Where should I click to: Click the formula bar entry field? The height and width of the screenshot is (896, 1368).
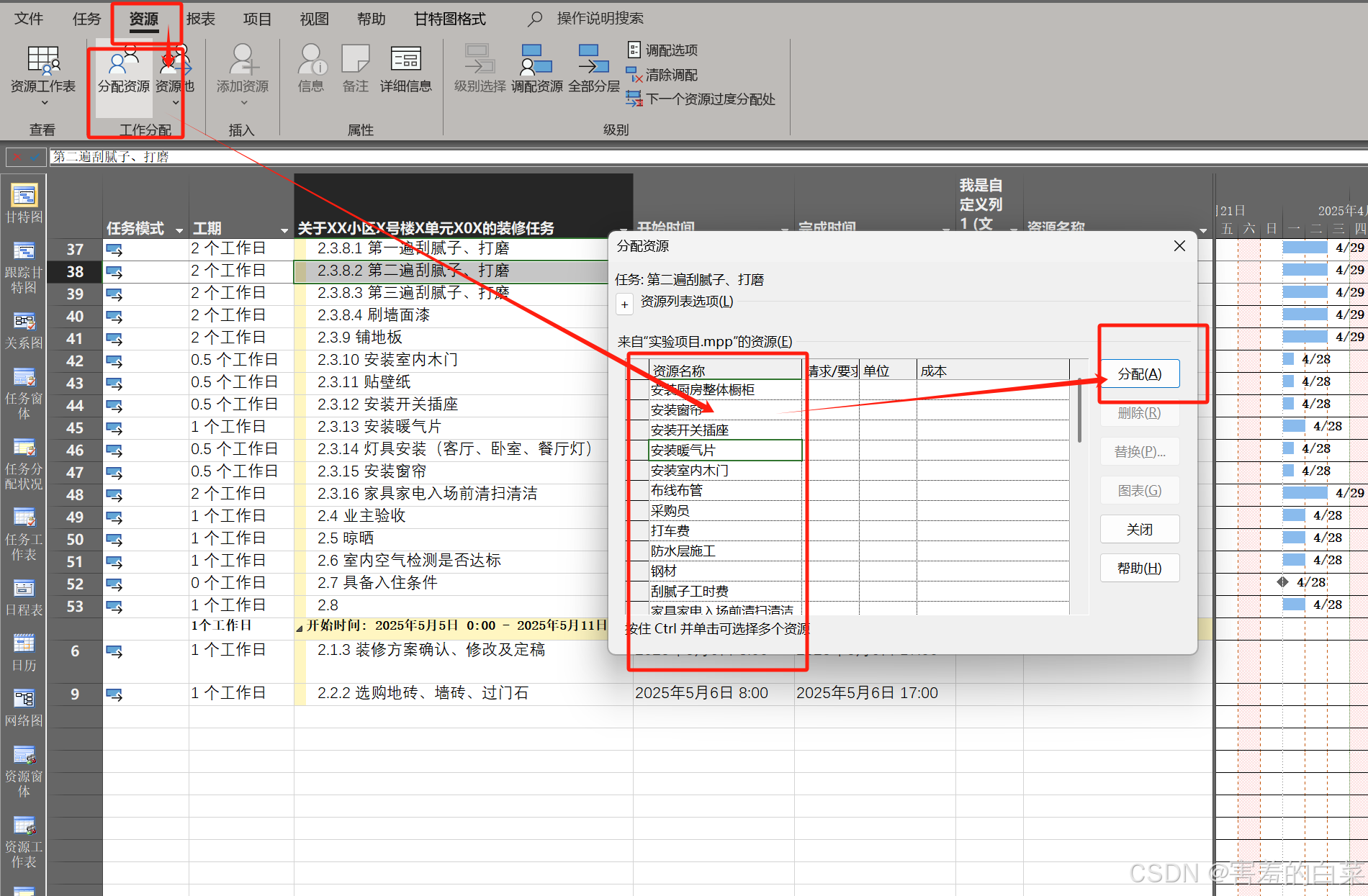(708, 157)
